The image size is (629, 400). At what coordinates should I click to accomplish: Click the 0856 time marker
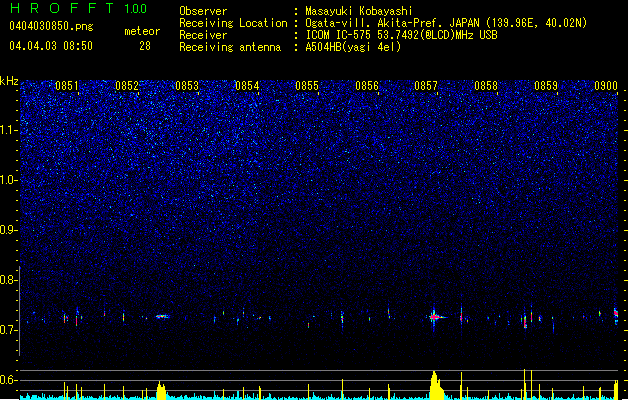point(367,86)
